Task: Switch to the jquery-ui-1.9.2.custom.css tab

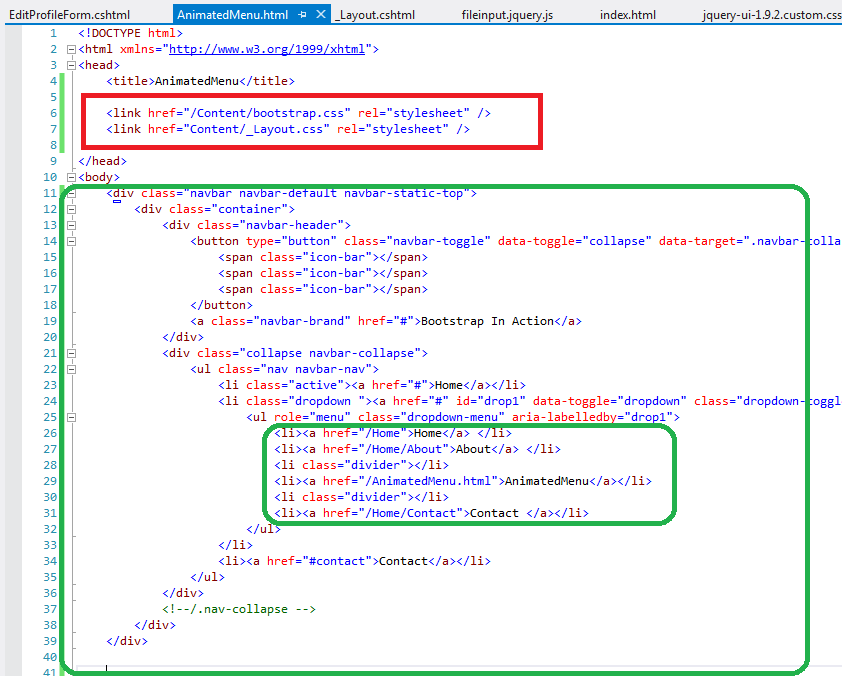Action: click(771, 15)
